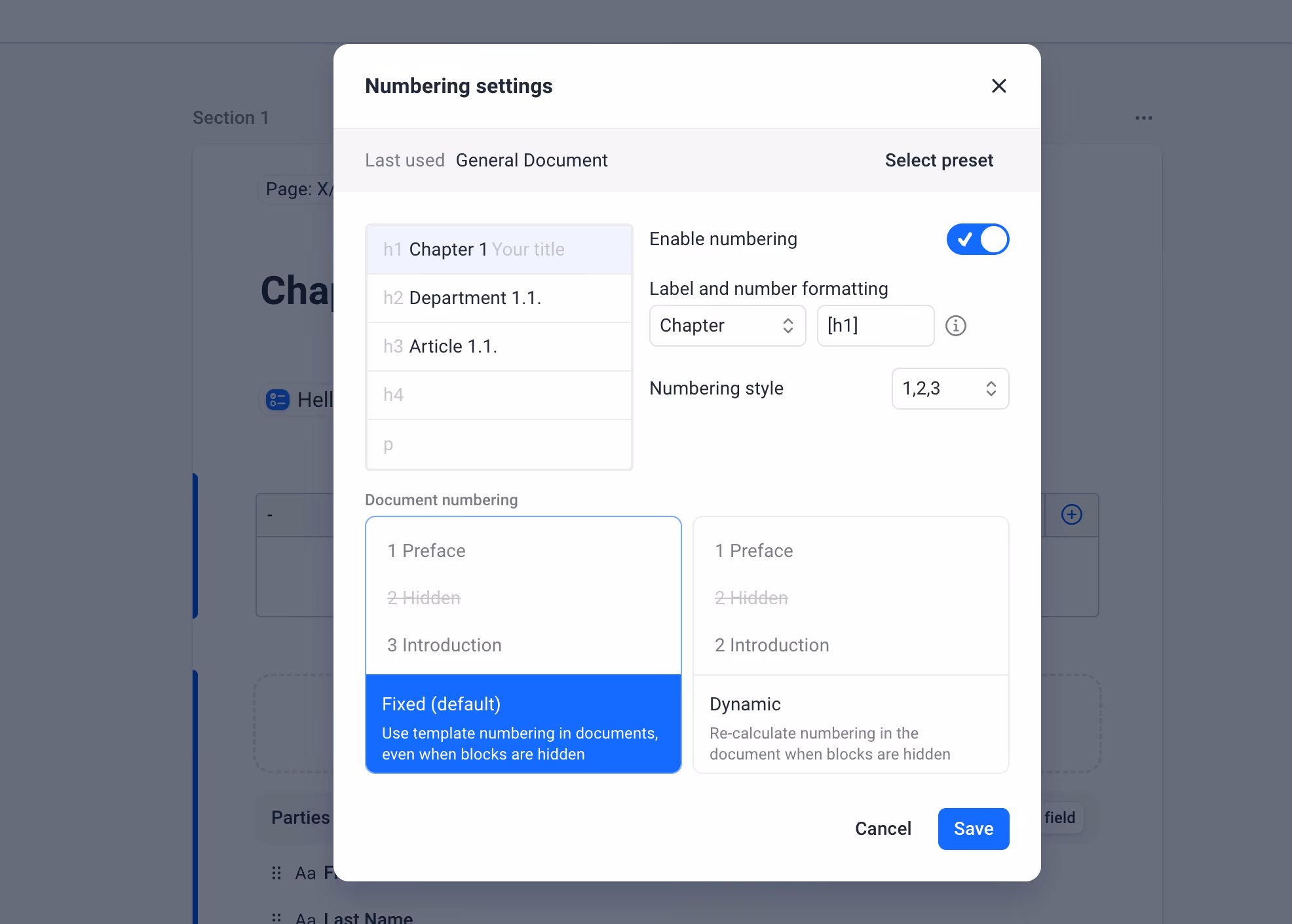Click the Section 1 label
The height and width of the screenshot is (924, 1292).
231,118
